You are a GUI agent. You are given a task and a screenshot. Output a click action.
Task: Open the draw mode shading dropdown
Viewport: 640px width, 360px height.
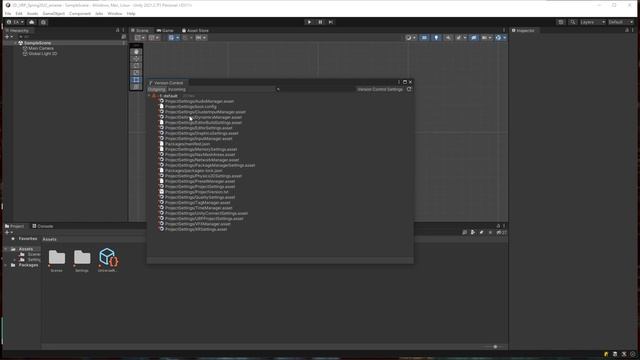click(411, 38)
